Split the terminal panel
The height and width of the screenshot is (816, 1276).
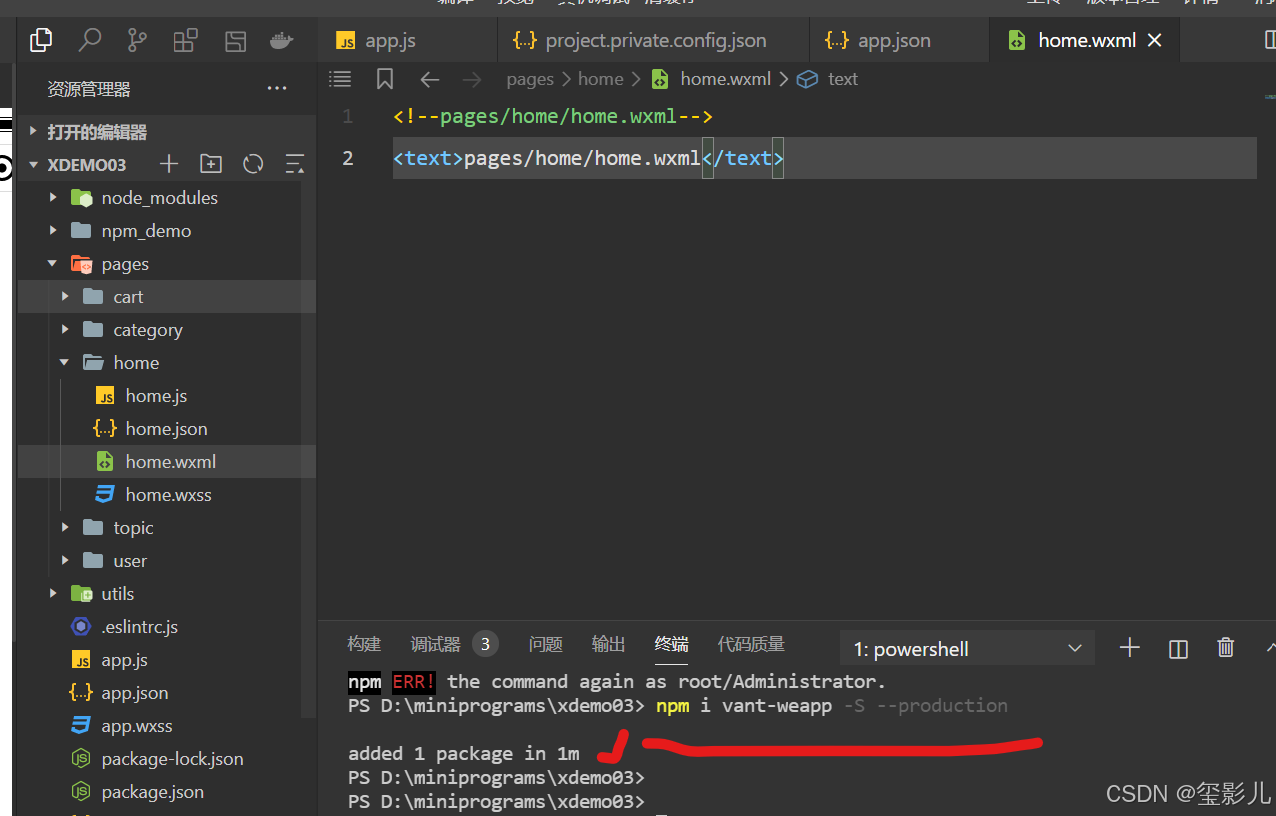pos(1178,648)
